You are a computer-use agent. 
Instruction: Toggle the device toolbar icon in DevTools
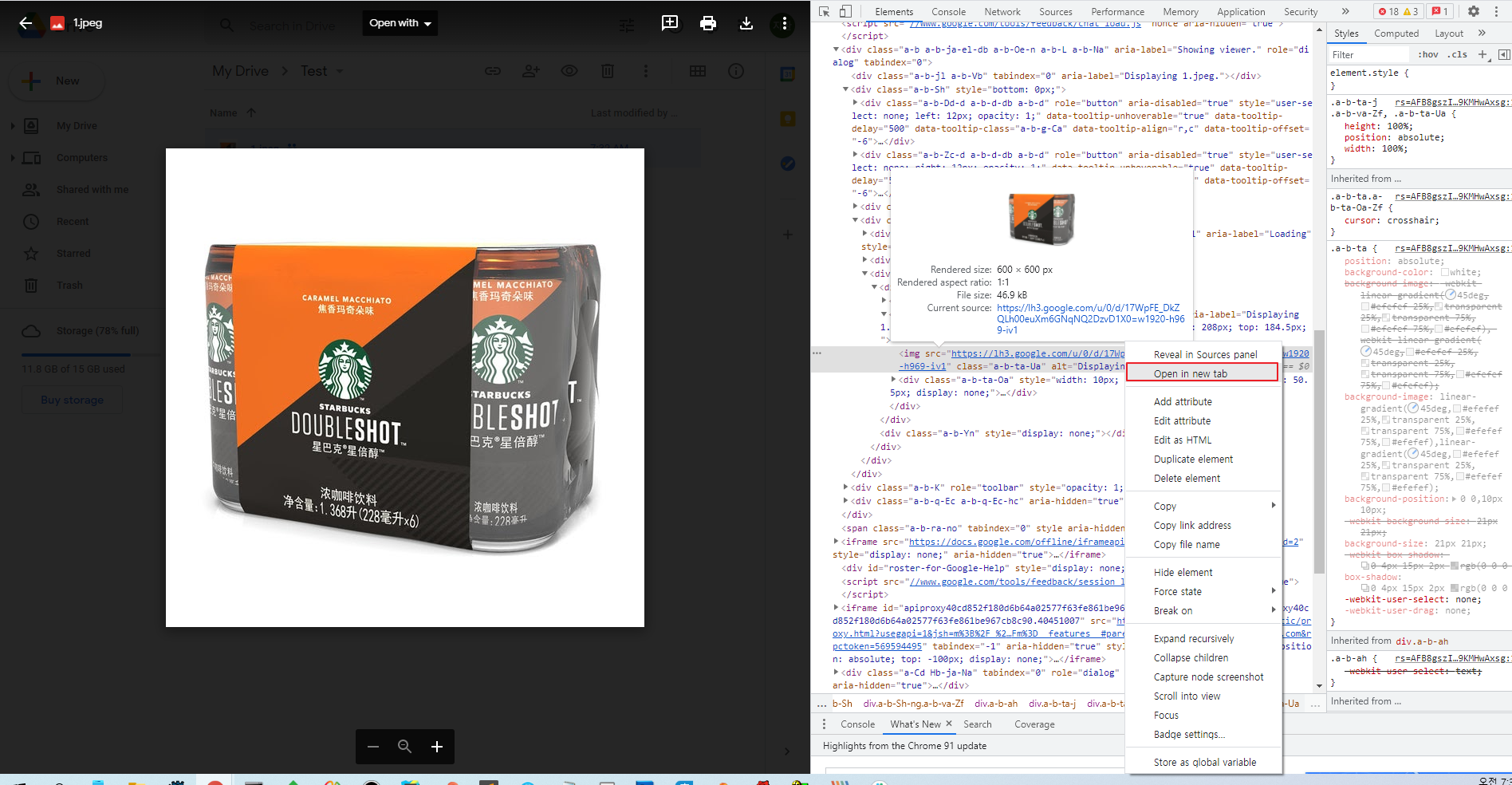845,11
